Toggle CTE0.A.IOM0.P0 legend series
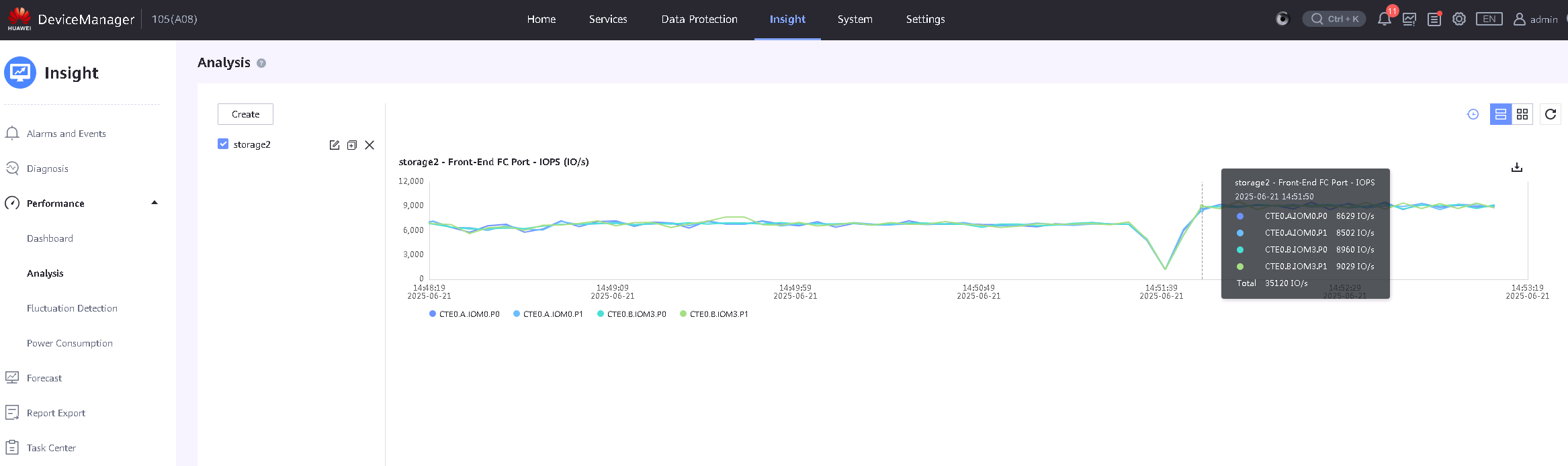 click(x=464, y=314)
